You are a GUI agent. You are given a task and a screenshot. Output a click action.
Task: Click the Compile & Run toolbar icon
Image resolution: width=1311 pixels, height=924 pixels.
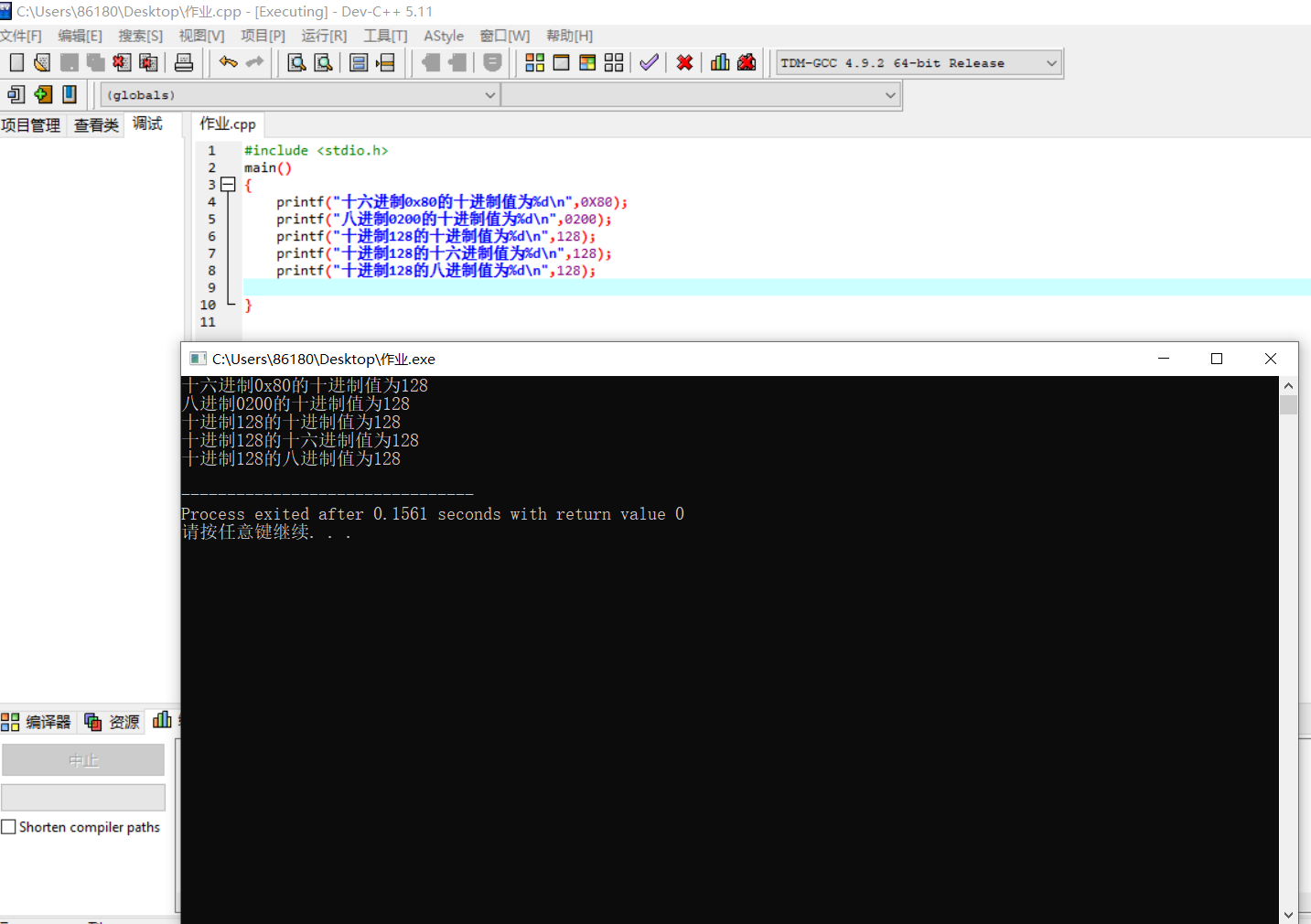click(587, 62)
